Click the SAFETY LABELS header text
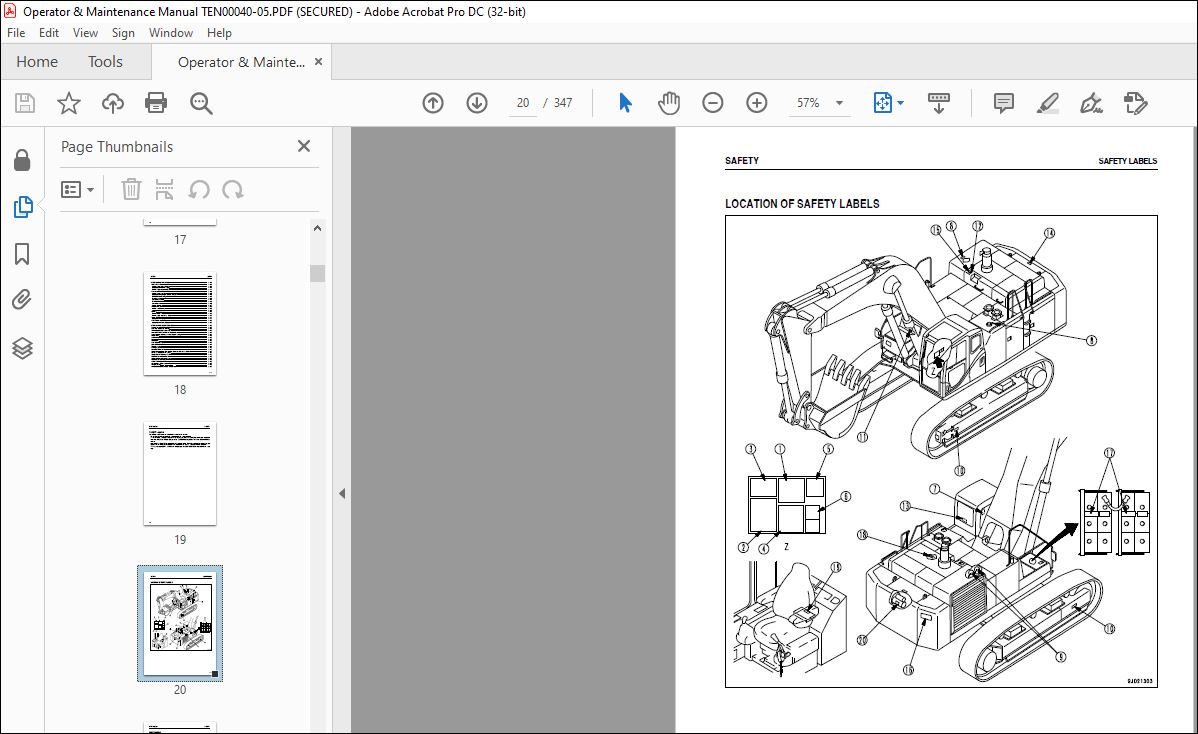This screenshot has height=734, width=1198. click(1128, 161)
